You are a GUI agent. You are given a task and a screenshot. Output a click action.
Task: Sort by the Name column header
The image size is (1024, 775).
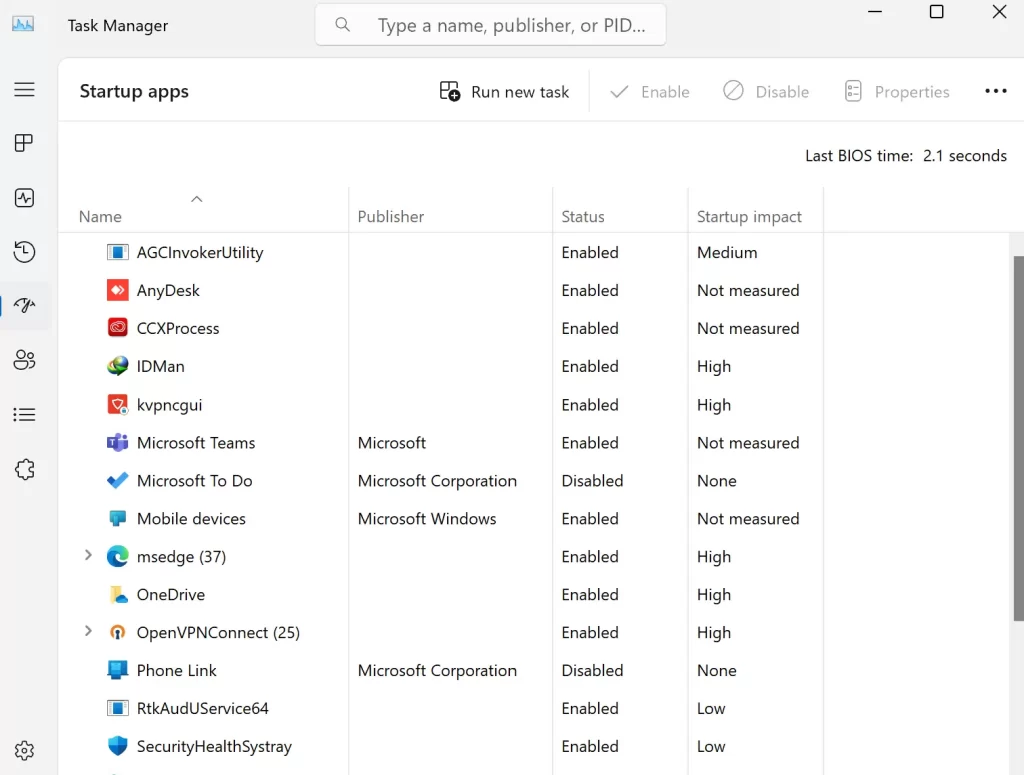pos(101,217)
